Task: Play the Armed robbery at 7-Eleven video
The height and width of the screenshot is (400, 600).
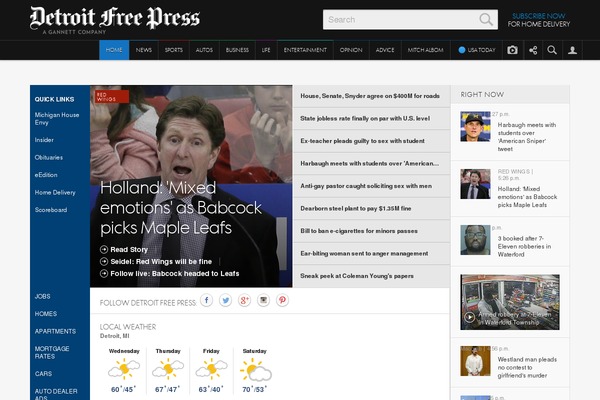Action: [470, 317]
